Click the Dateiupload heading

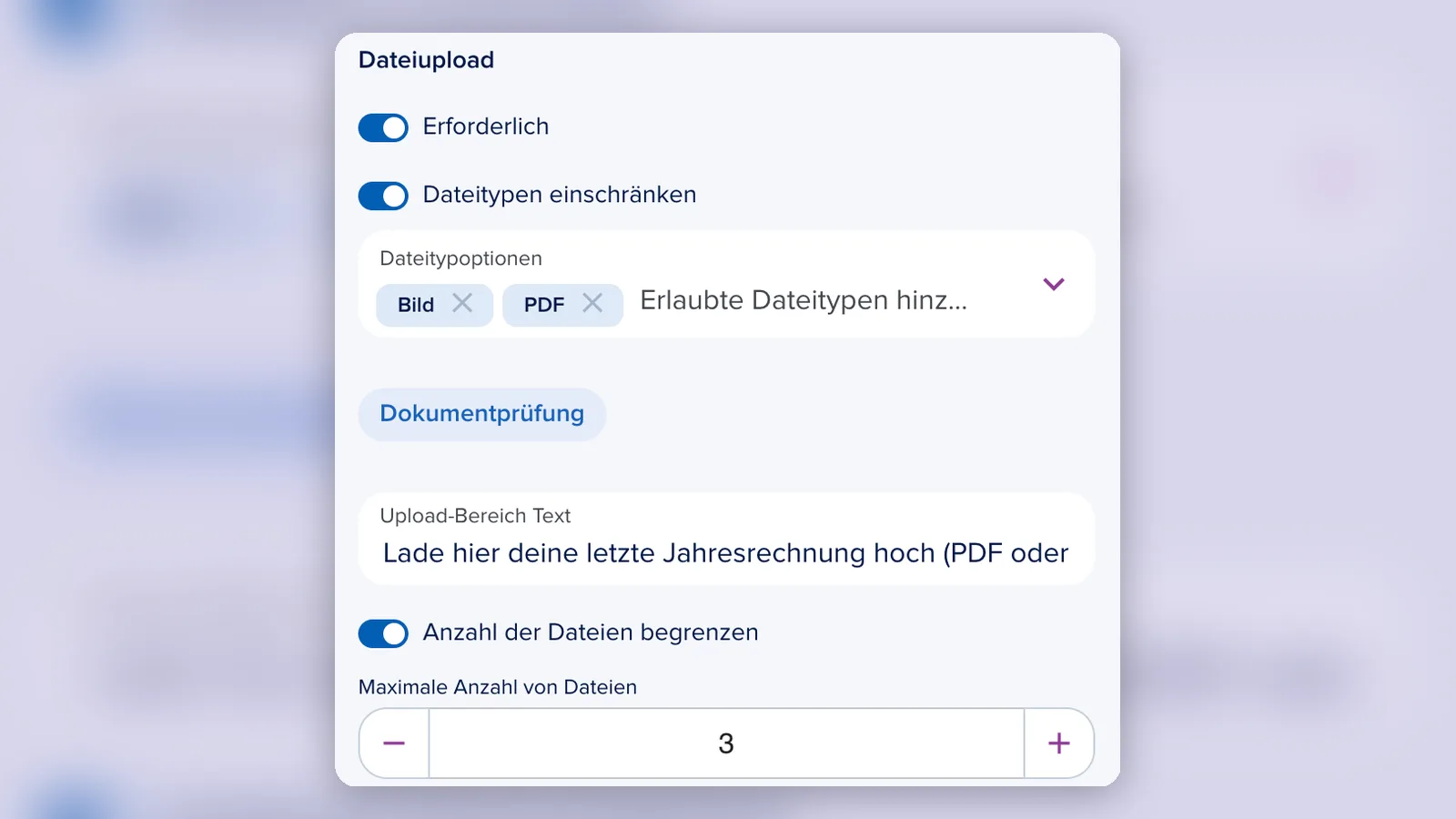point(426,60)
